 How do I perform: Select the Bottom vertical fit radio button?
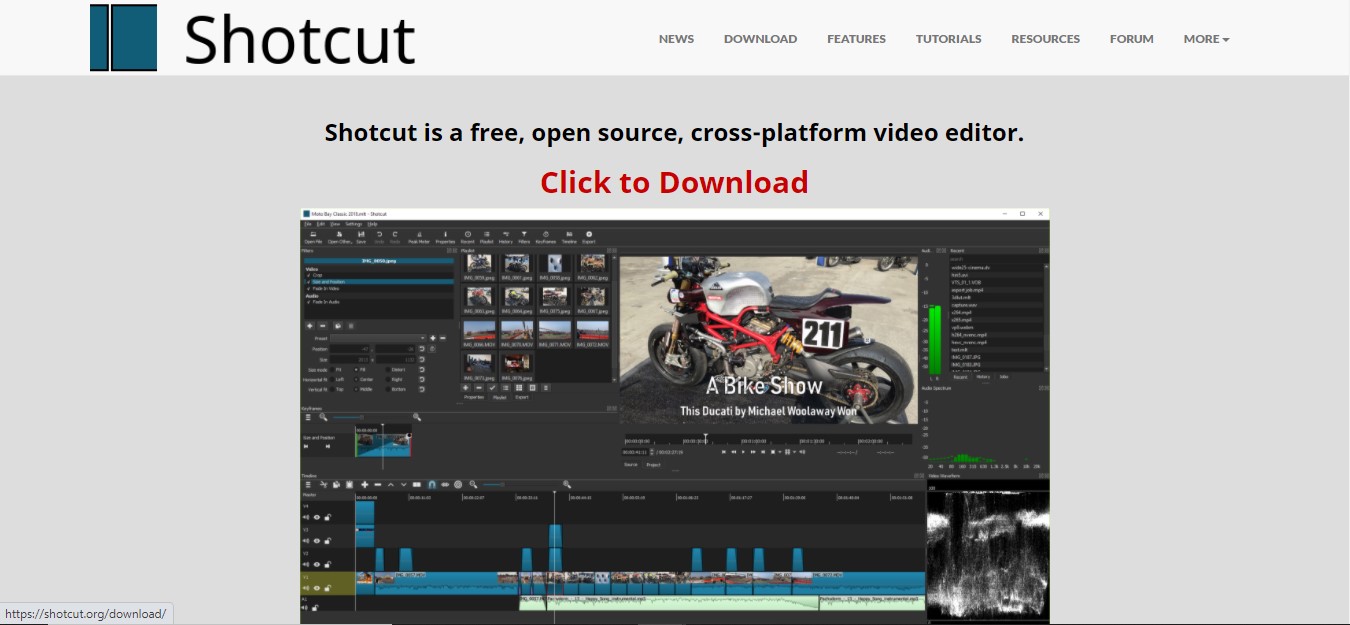point(388,390)
